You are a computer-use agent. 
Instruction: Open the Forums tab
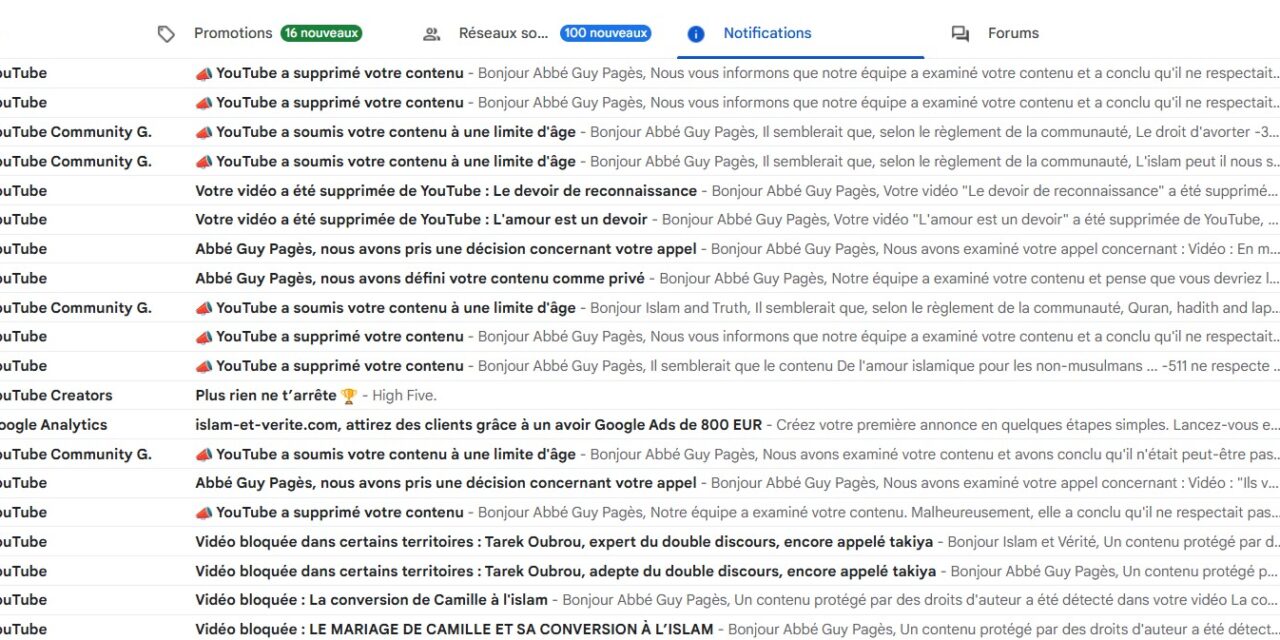click(1013, 33)
